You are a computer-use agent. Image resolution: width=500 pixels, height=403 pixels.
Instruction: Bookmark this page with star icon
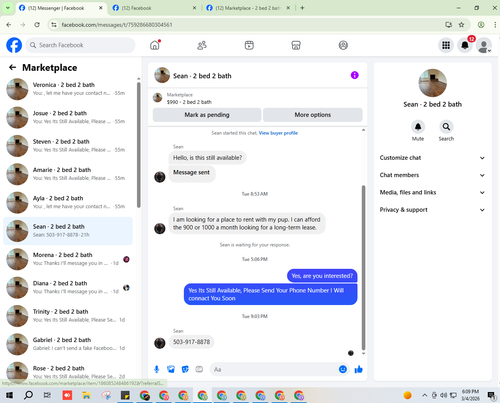[461, 25]
